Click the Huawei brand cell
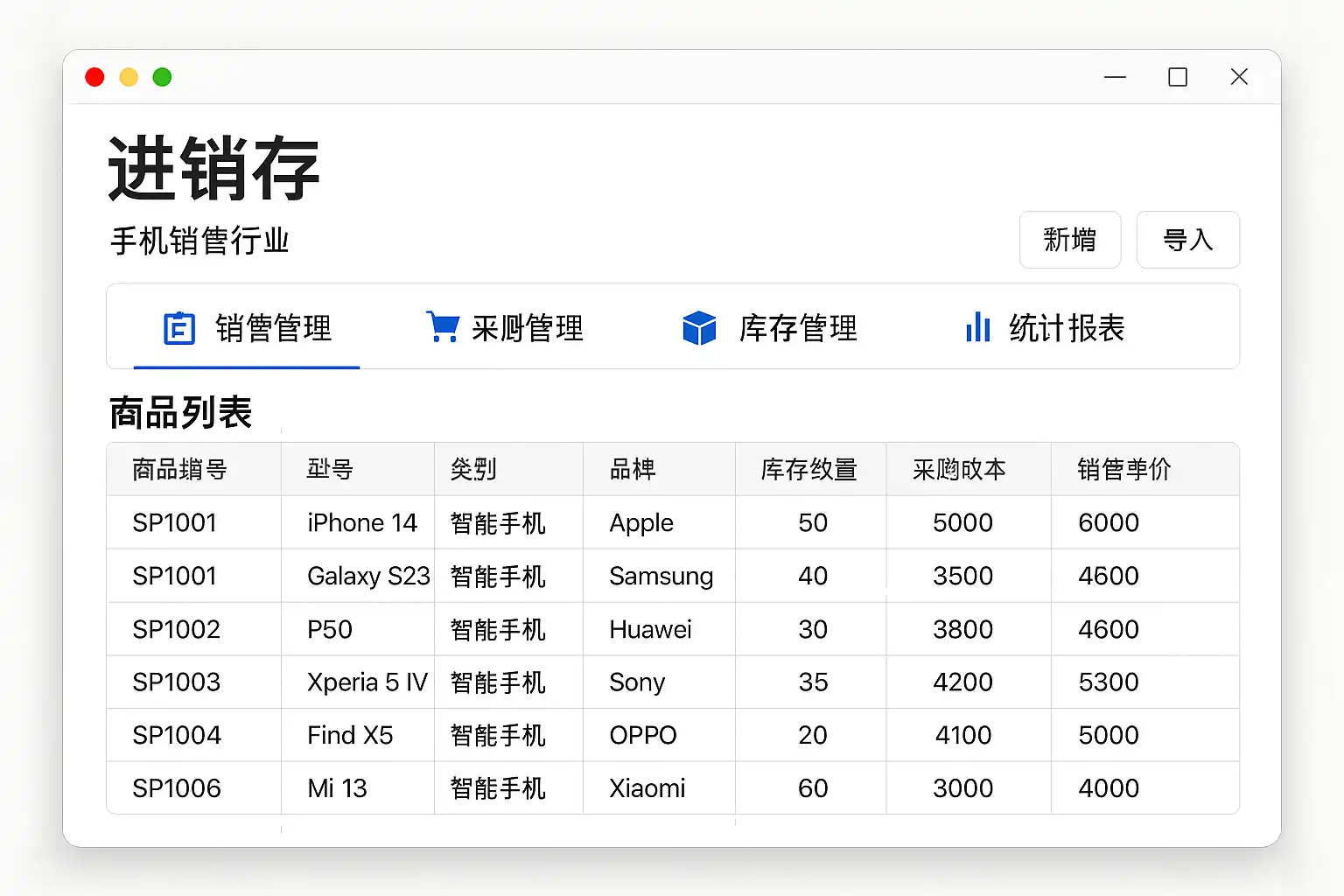Image resolution: width=1344 pixels, height=896 pixels. tap(650, 630)
